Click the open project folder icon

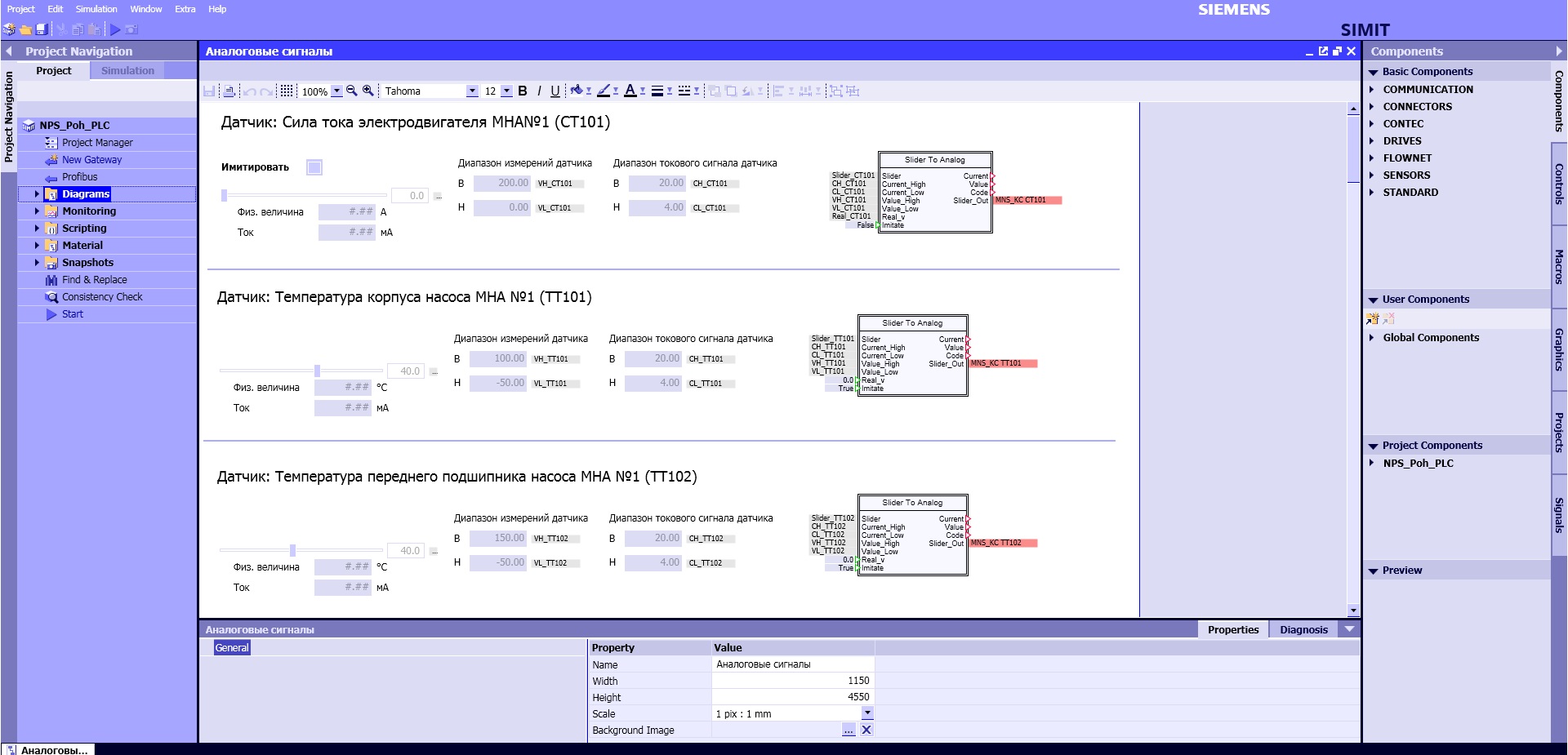click(25, 29)
